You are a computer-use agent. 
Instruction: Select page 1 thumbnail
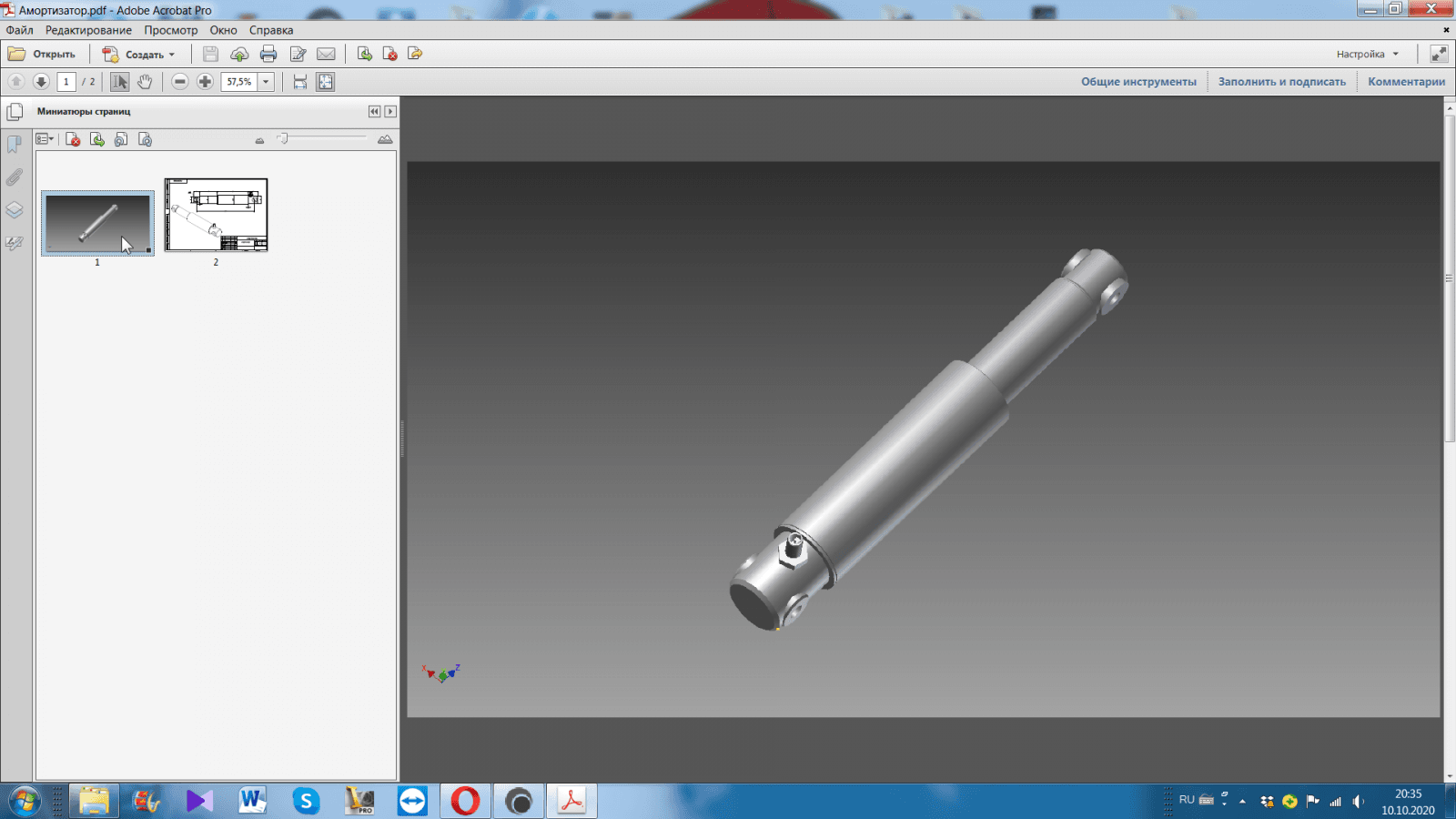97,223
